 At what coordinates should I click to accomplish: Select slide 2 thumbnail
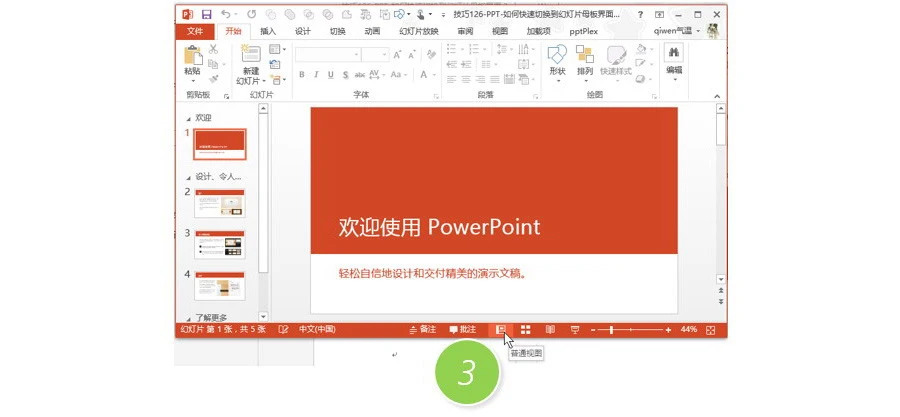[x=219, y=203]
